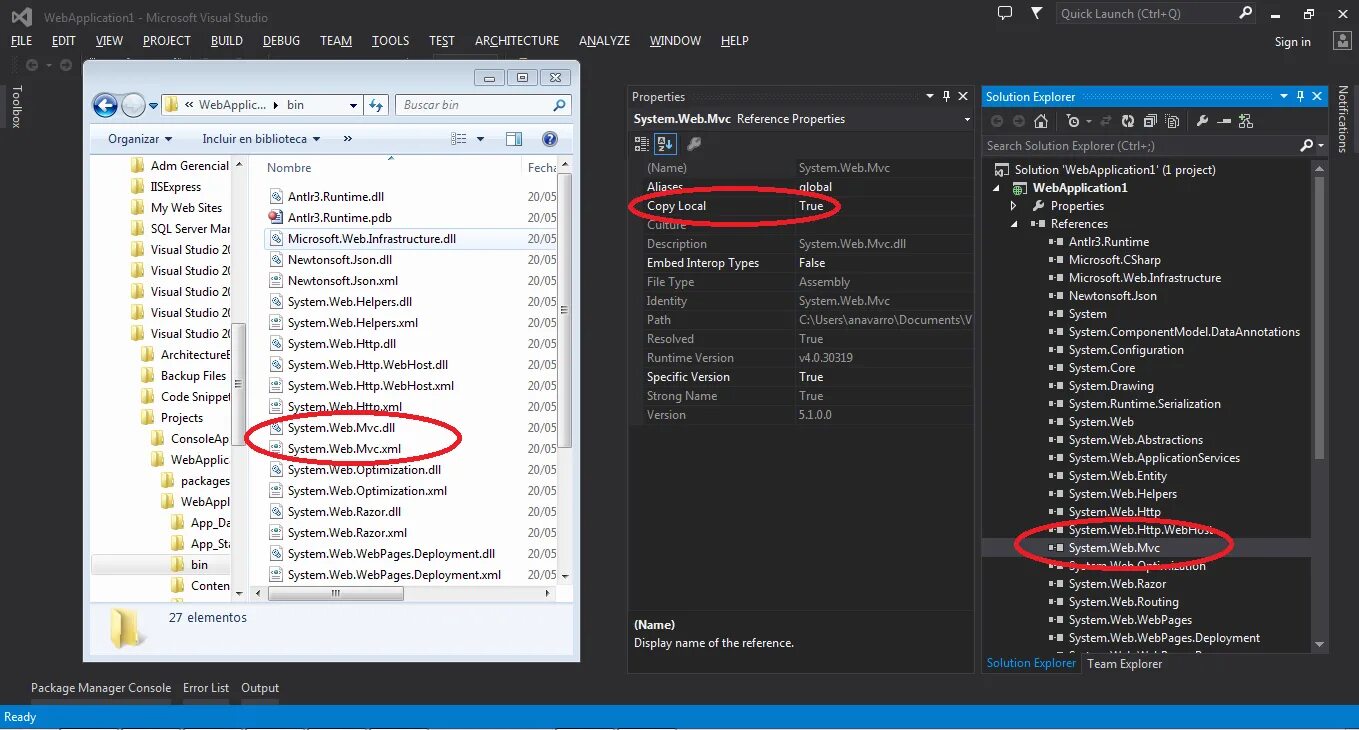Open Solution Explorer window options dropdown arrow
The width and height of the screenshot is (1359, 730).
(1284, 96)
